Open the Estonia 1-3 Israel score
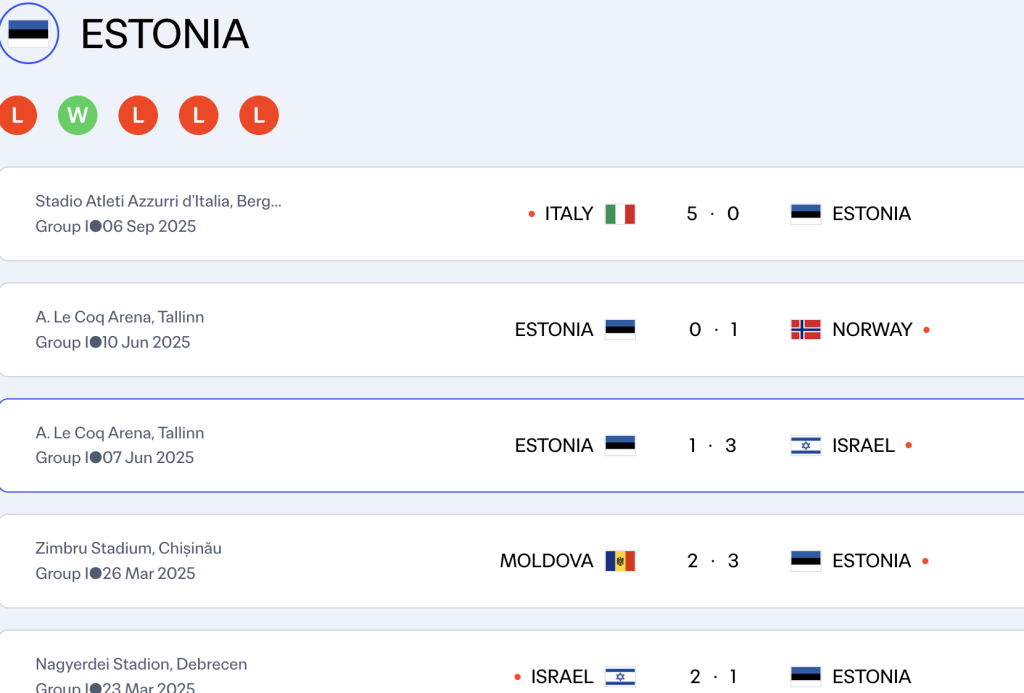The width and height of the screenshot is (1024, 693). point(712,445)
